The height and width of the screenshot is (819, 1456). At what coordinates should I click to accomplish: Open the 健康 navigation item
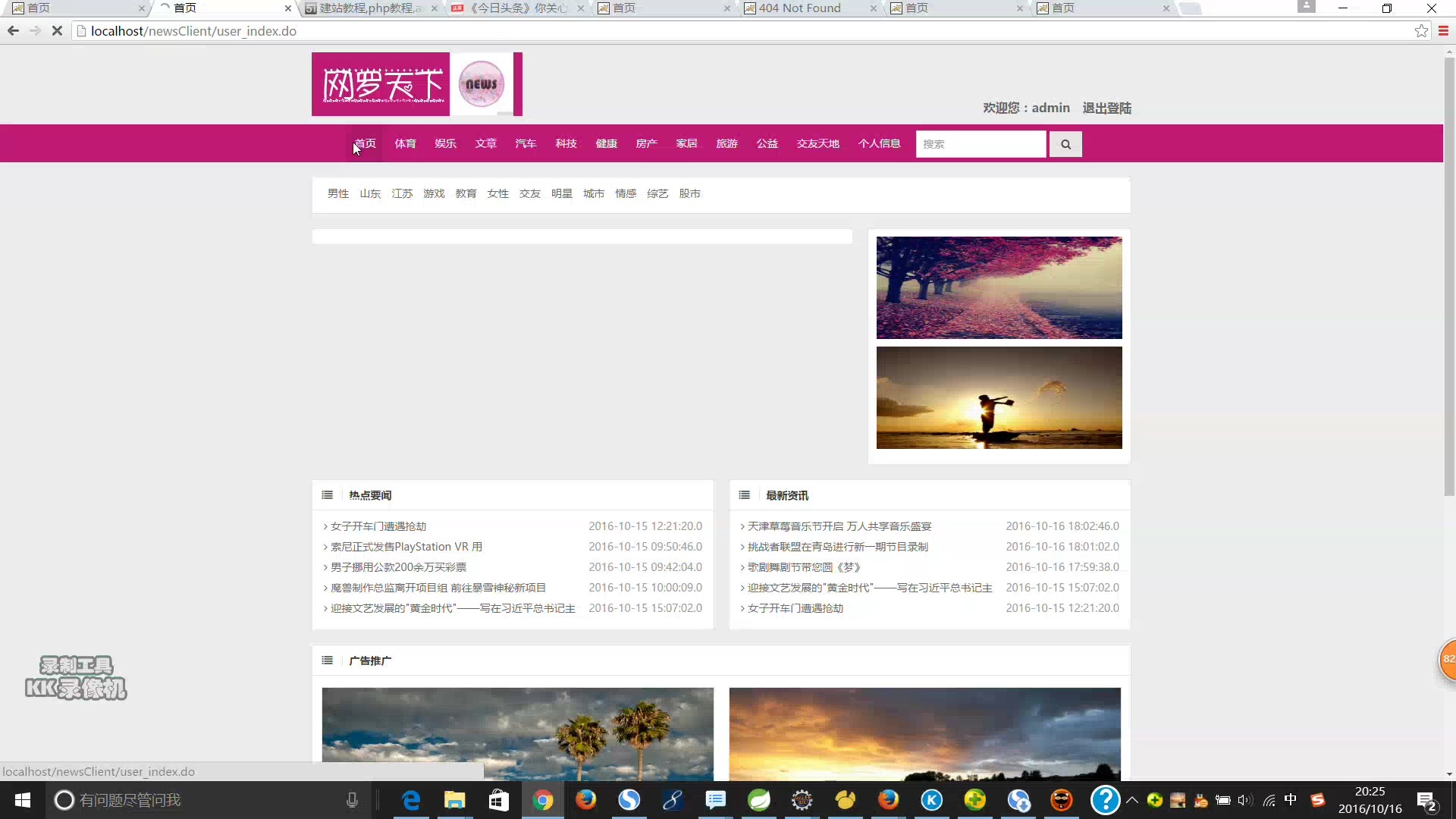click(x=606, y=143)
